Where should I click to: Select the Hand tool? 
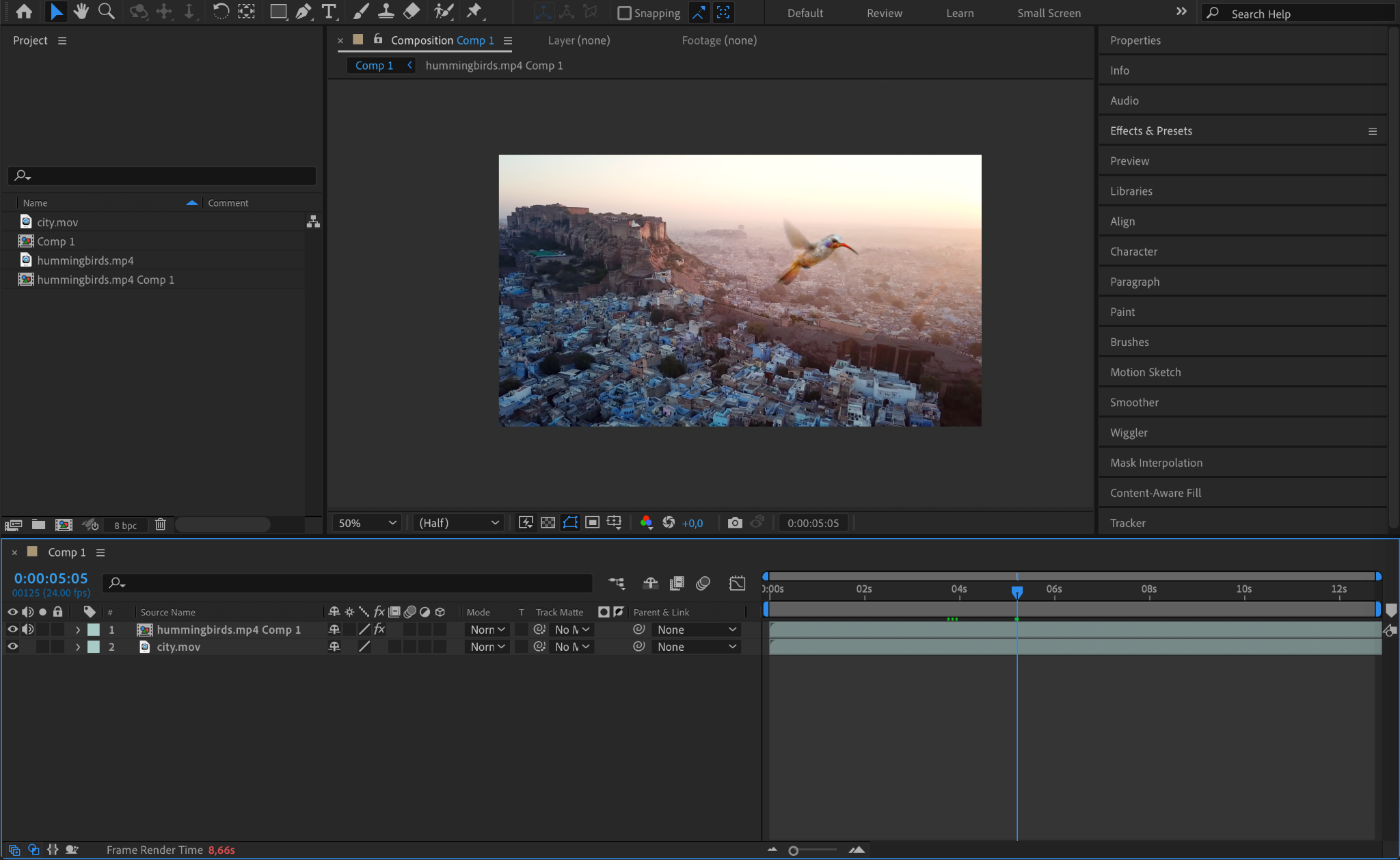(81, 12)
